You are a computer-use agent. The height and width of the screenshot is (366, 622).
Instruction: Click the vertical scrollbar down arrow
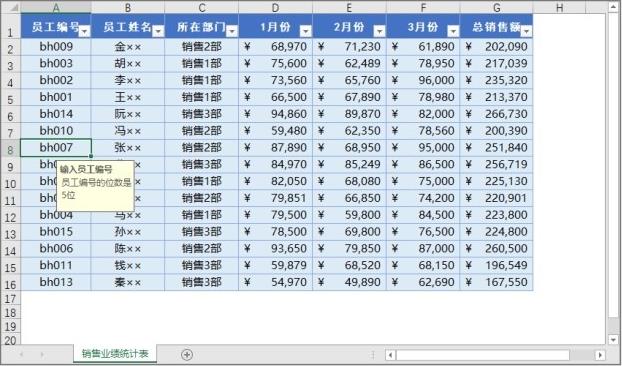coord(614,339)
